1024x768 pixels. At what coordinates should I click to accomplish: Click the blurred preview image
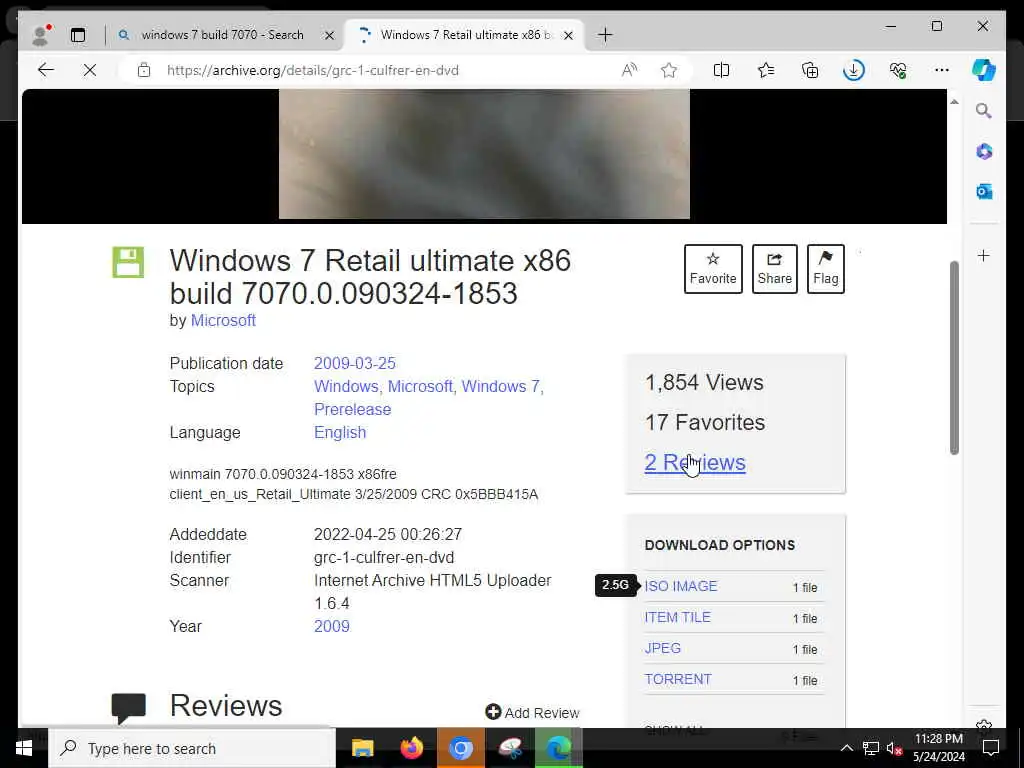tap(484, 154)
